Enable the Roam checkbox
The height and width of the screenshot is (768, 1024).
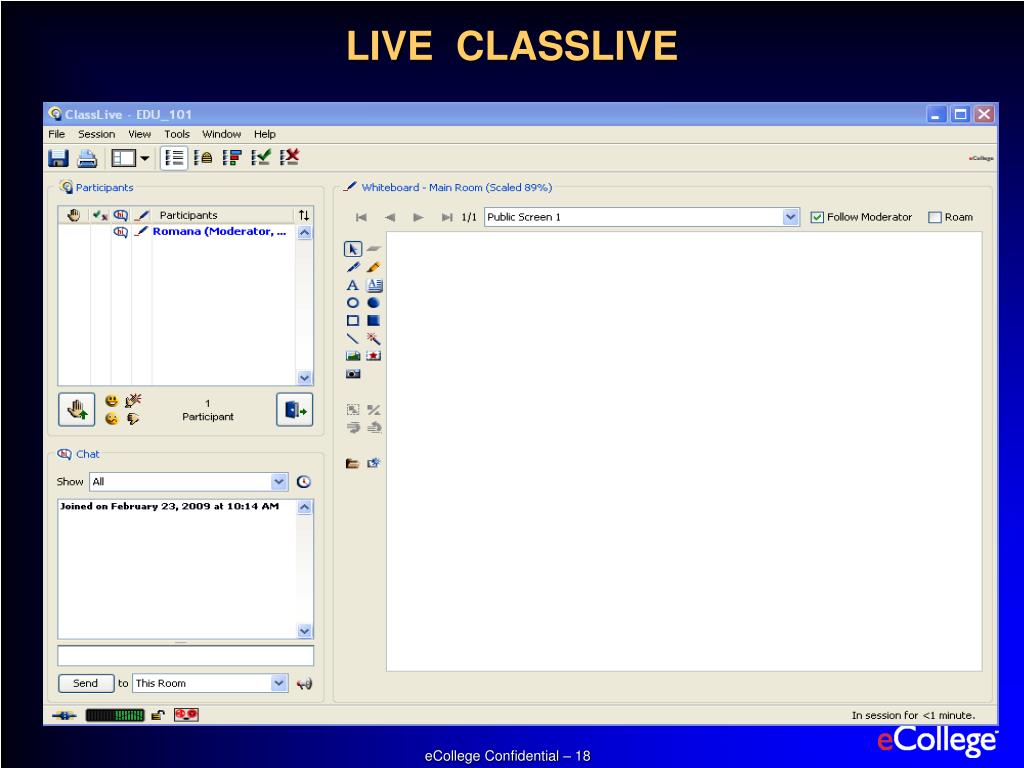pos(935,217)
